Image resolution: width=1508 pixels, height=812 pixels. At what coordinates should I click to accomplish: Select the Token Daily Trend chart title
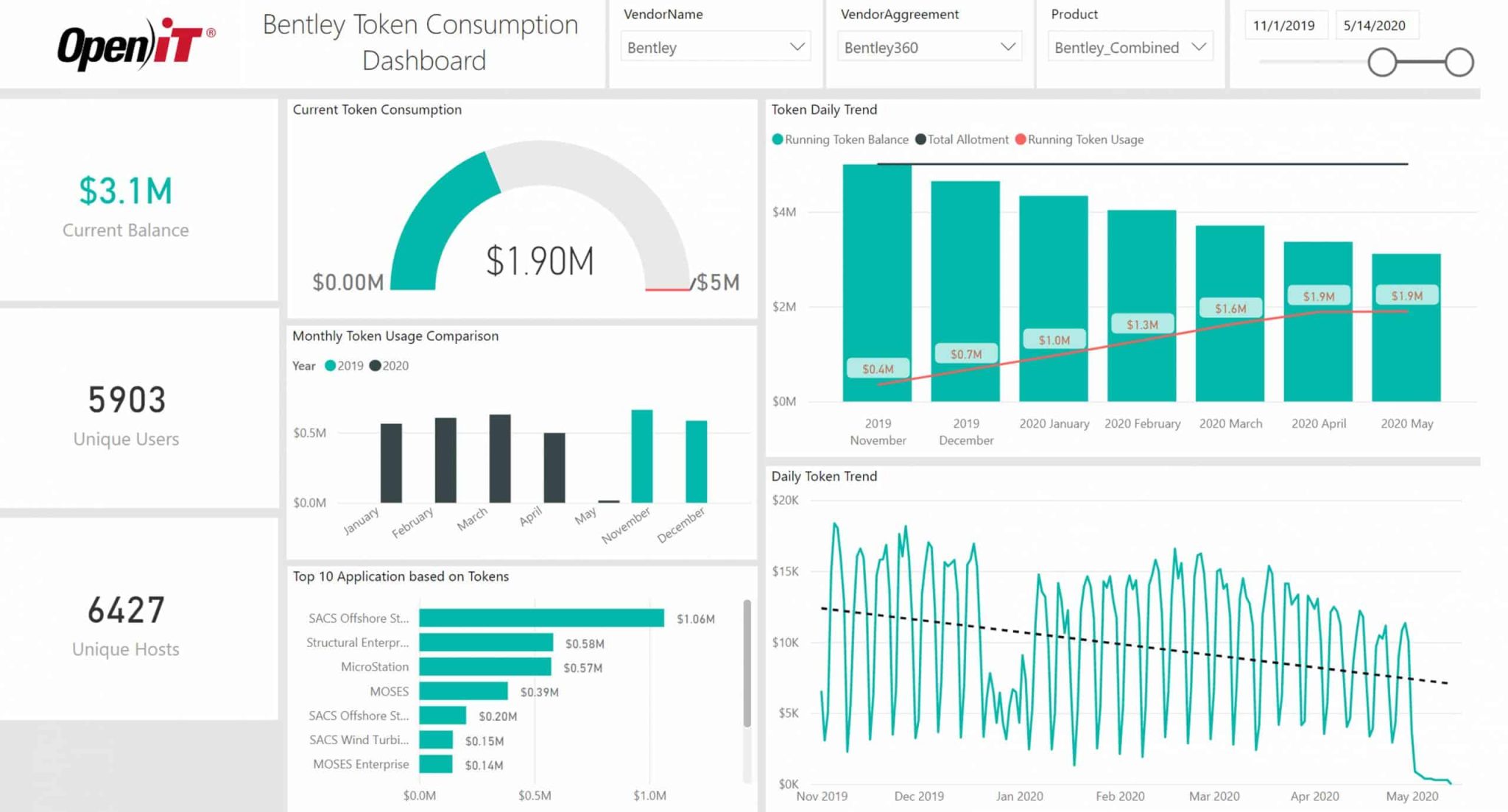[x=824, y=110]
